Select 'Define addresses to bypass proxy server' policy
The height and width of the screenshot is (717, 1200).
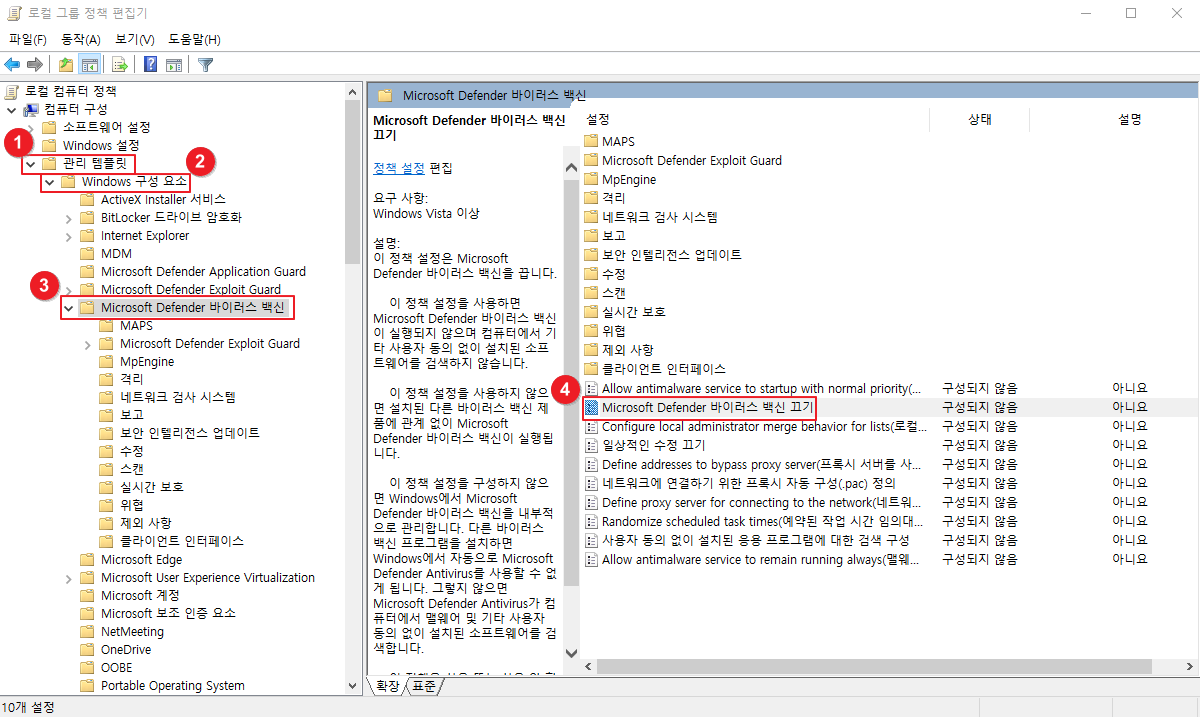(x=761, y=464)
